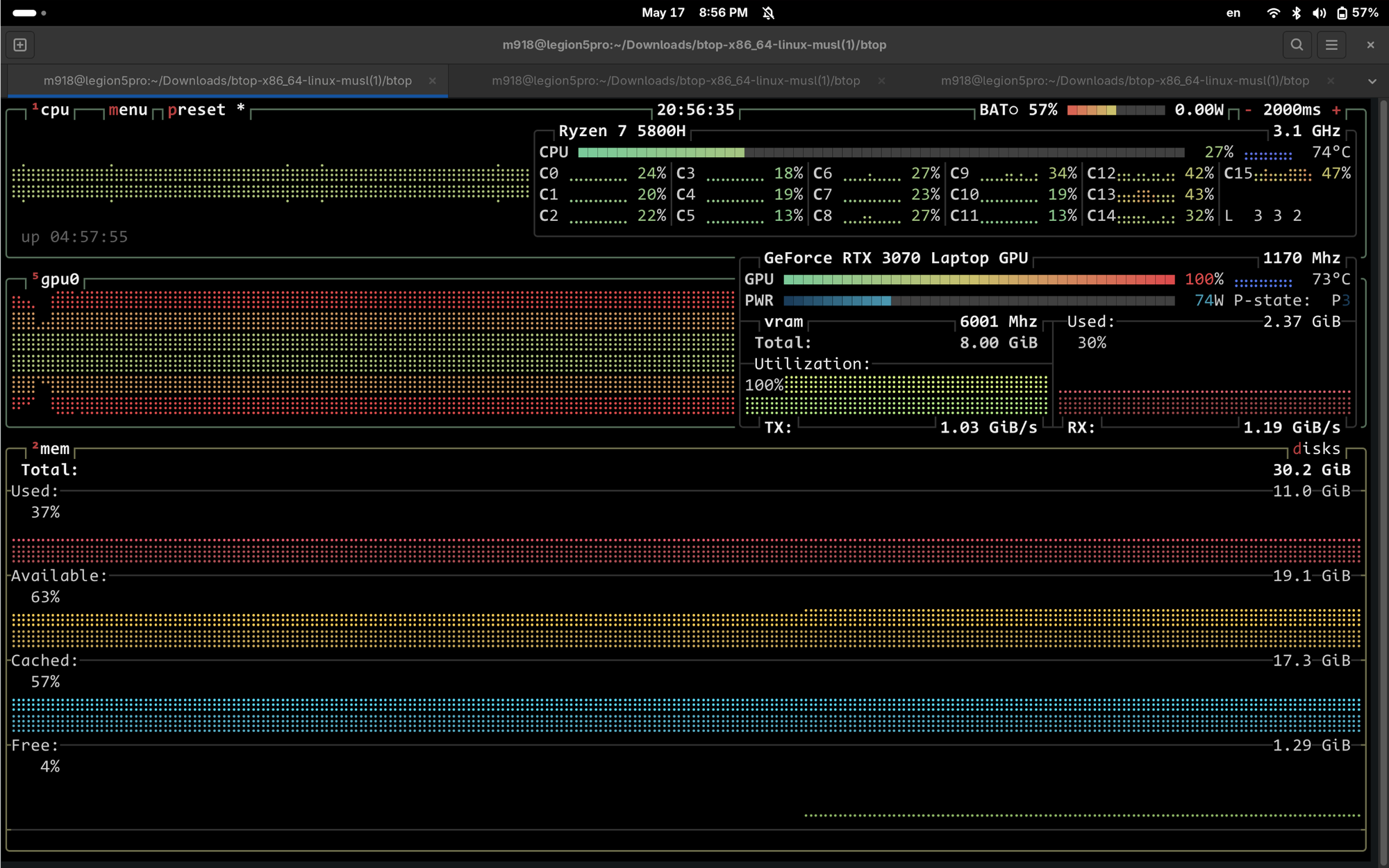Click the 74°C CPU temperature
Viewport: 1389px width, 868px height.
click(1331, 152)
